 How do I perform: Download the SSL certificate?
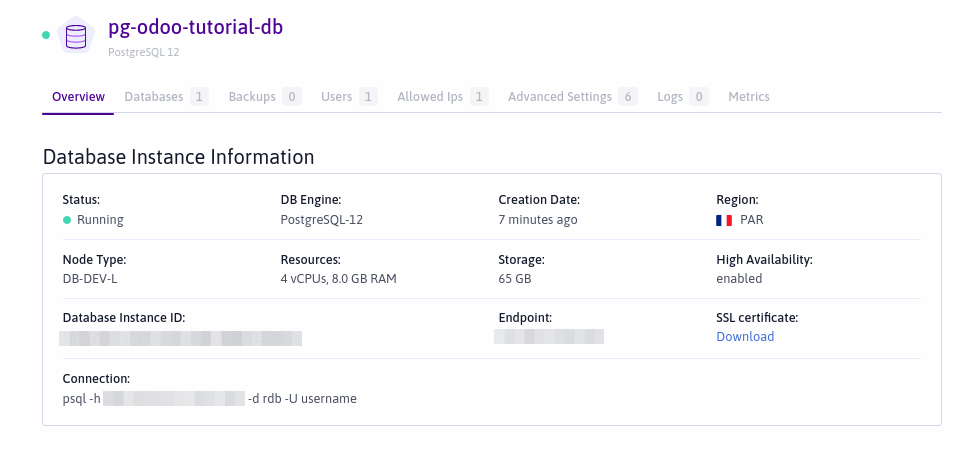point(745,337)
